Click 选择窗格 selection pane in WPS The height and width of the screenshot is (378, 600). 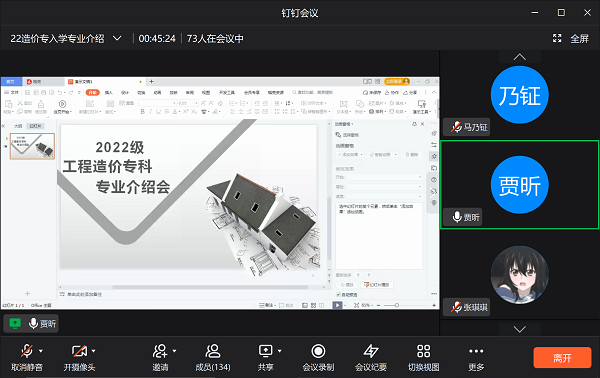coord(347,135)
